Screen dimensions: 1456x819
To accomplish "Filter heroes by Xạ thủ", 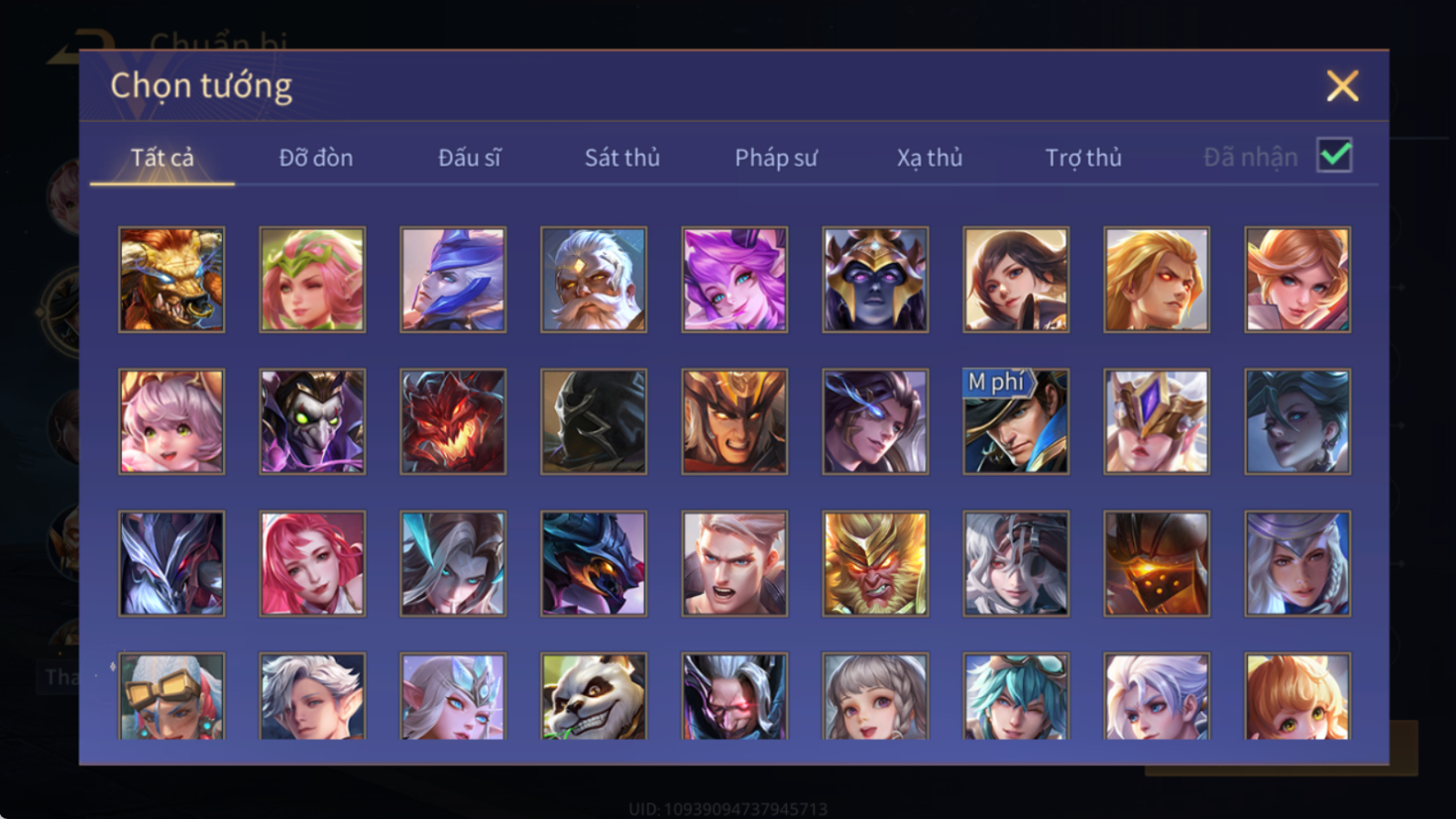I will pyautogui.click(x=930, y=158).
